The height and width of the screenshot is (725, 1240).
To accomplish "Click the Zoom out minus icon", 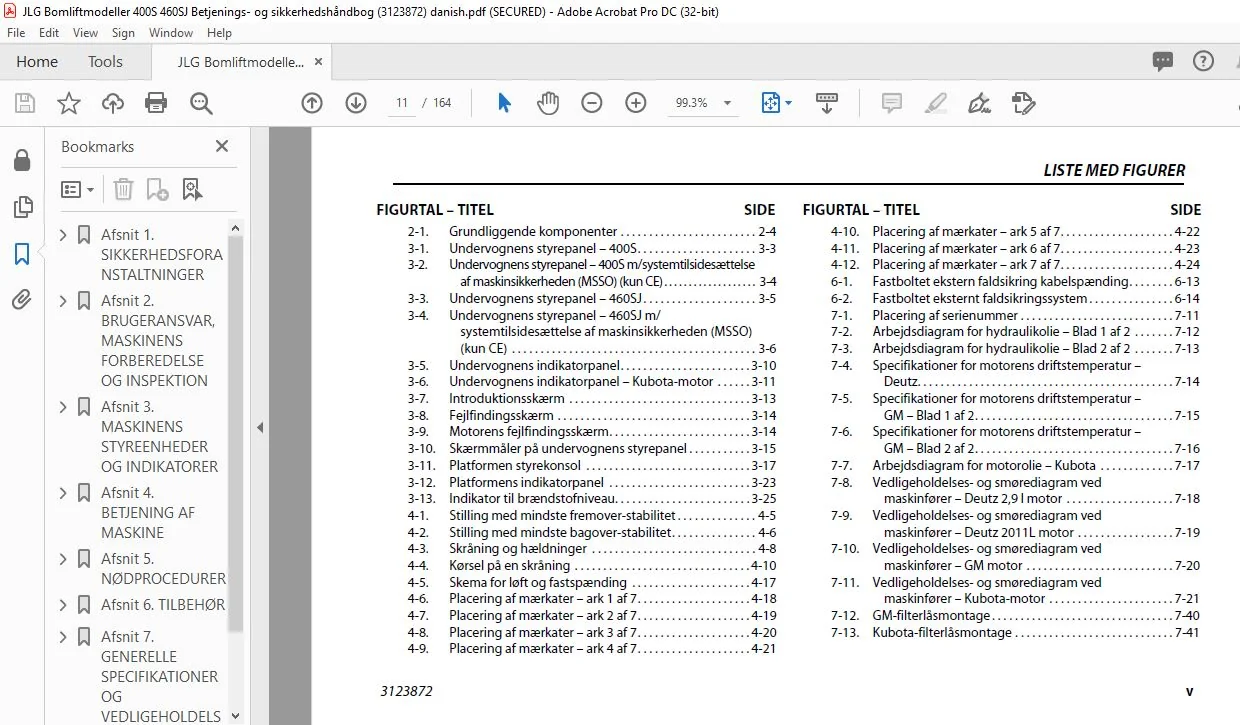I will coord(592,103).
